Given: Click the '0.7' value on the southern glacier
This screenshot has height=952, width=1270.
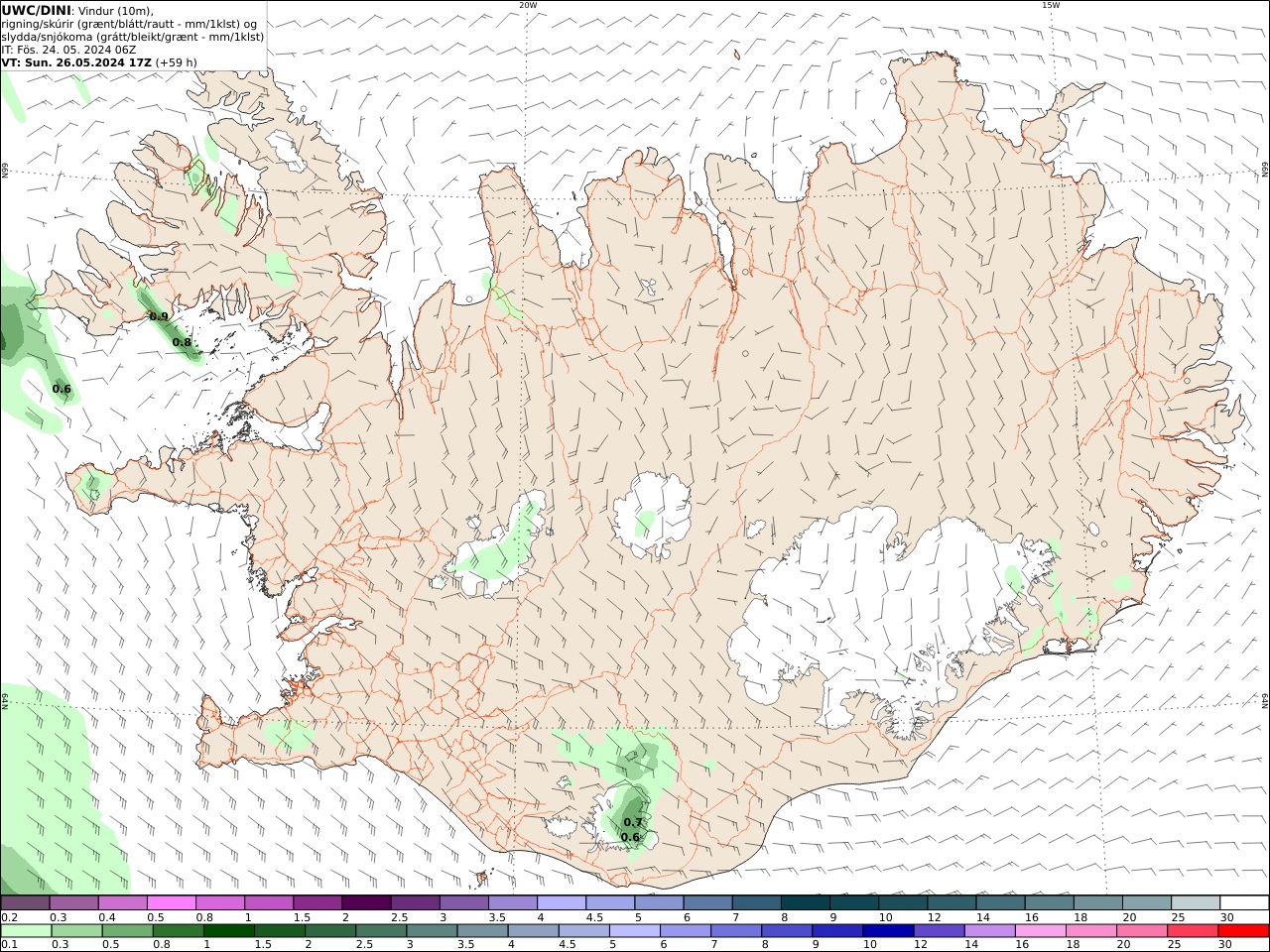Looking at the screenshot, I should (x=633, y=822).
